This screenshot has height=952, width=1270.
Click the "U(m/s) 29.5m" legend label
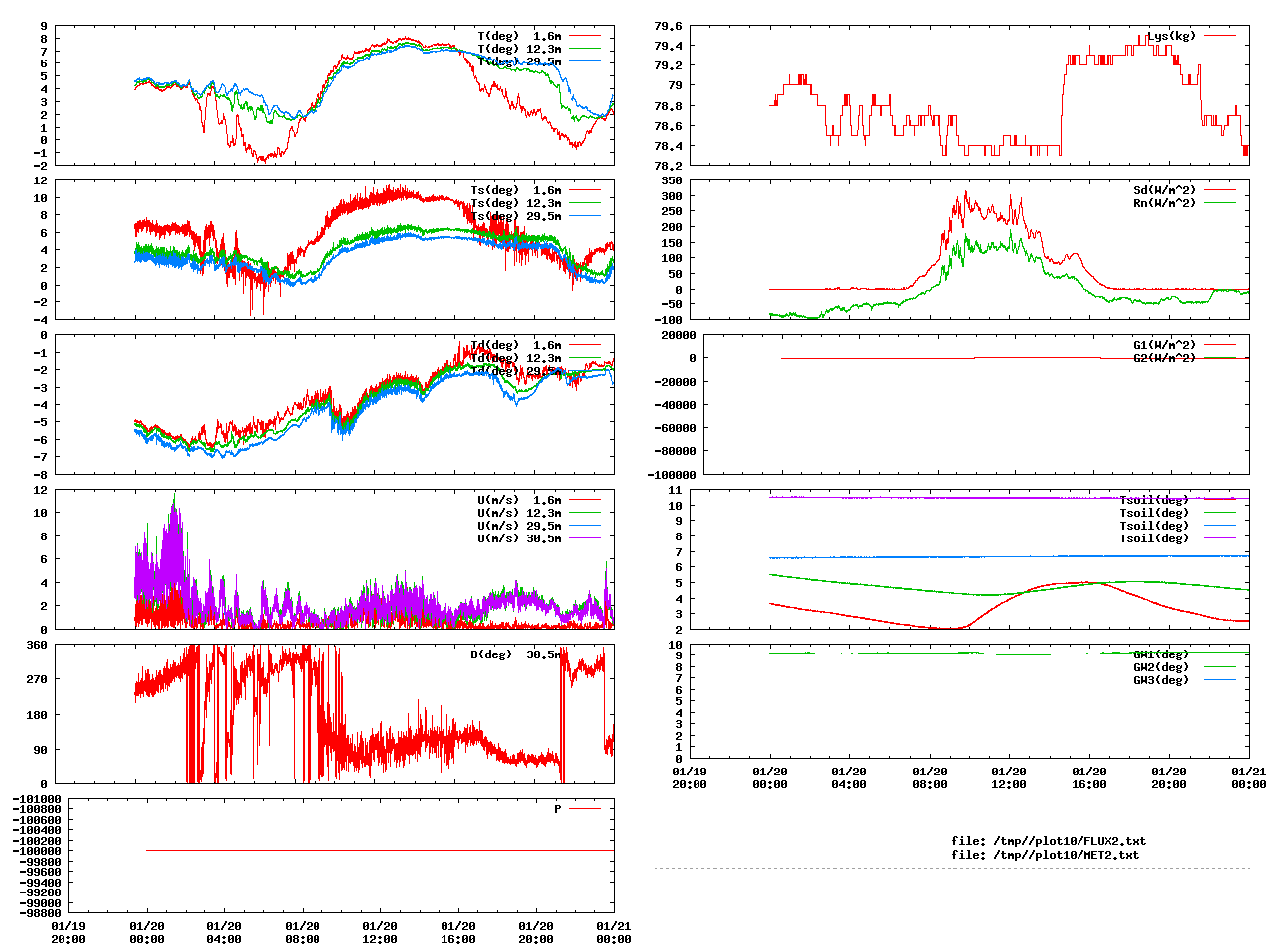pyautogui.click(x=519, y=526)
